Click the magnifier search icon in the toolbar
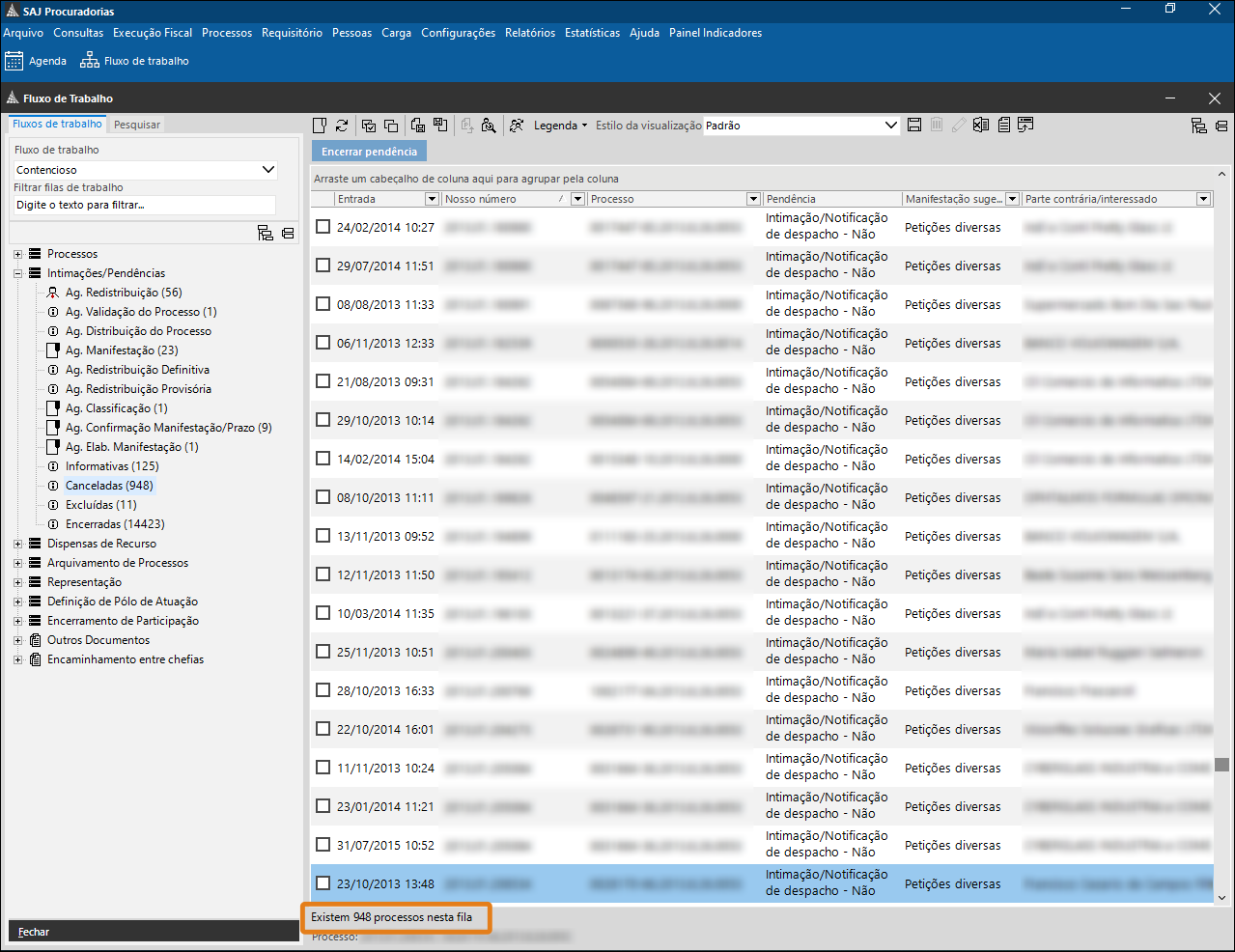Image resolution: width=1235 pixels, height=952 pixels. point(489,126)
